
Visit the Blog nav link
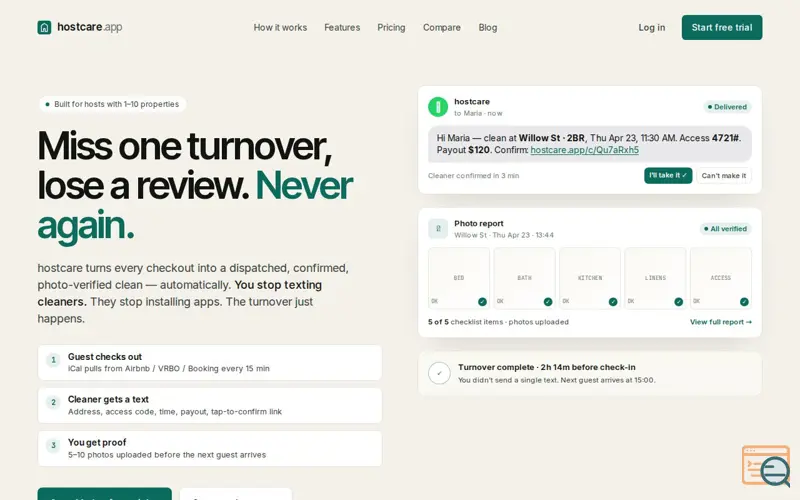pyautogui.click(x=488, y=28)
